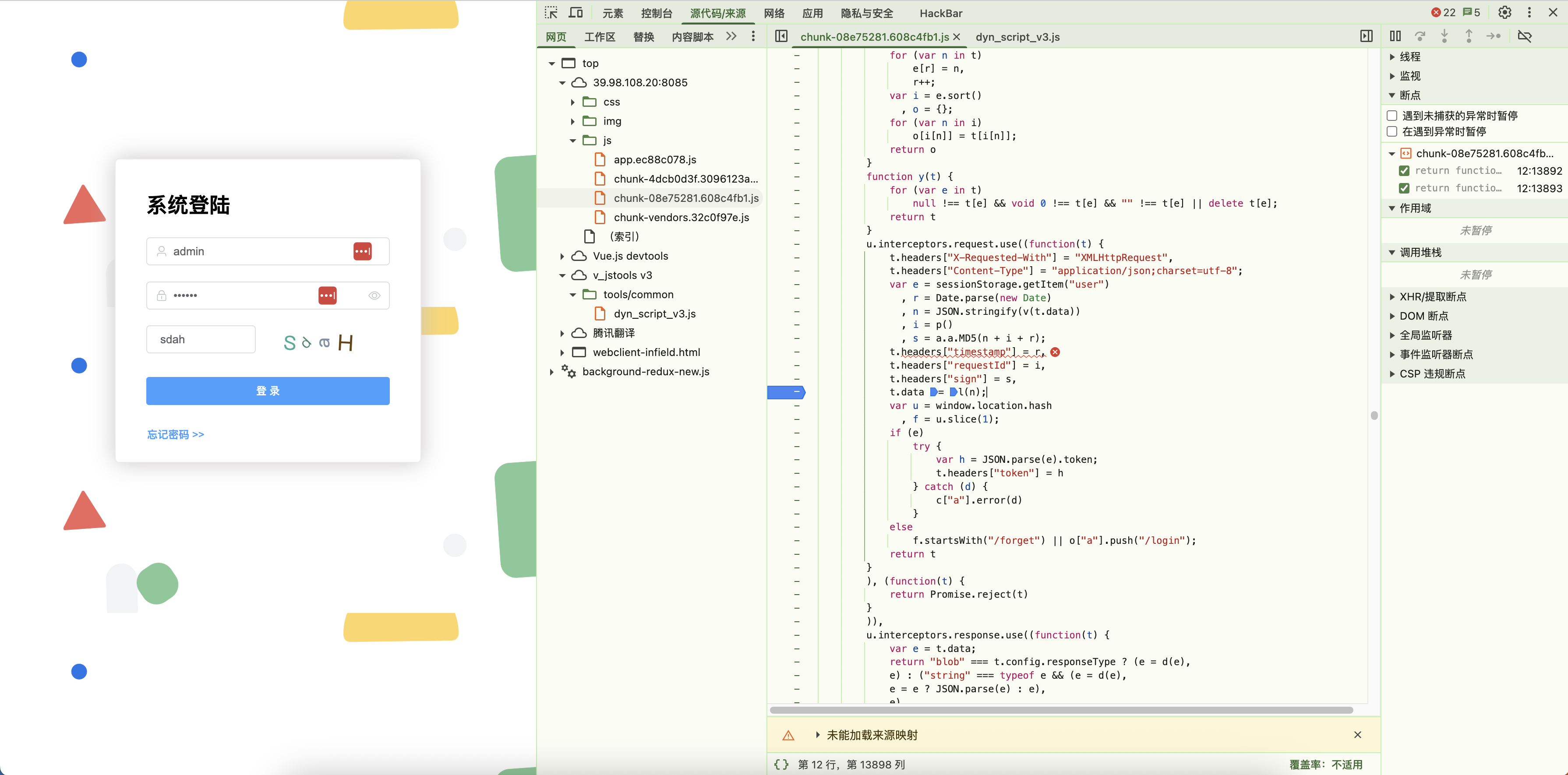Click deactivate breakpoints icon
1568x775 pixels.
coord(1524,36)
